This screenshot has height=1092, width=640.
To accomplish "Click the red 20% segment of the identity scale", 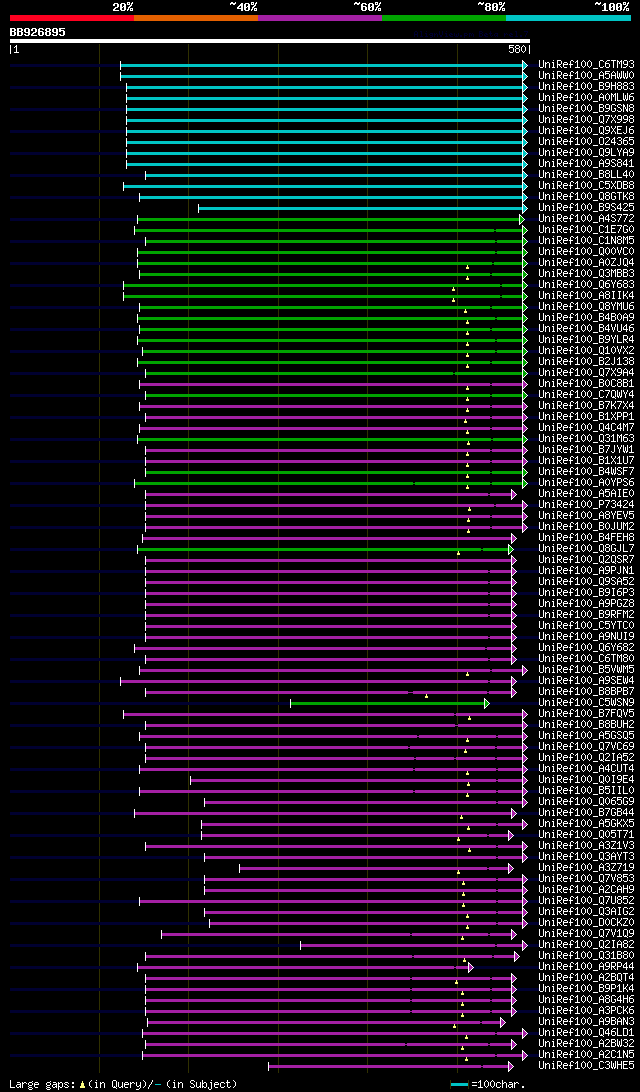I will [x=72, y=17].
